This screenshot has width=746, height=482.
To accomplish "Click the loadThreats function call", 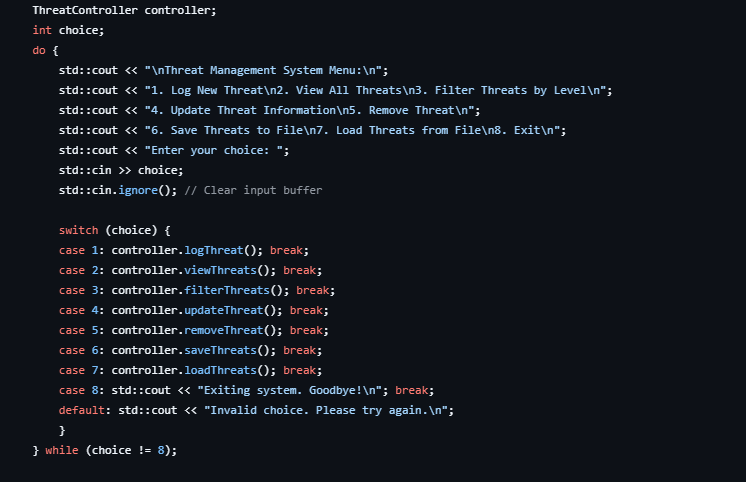I will pyautogui.click(x=220, y=370).
